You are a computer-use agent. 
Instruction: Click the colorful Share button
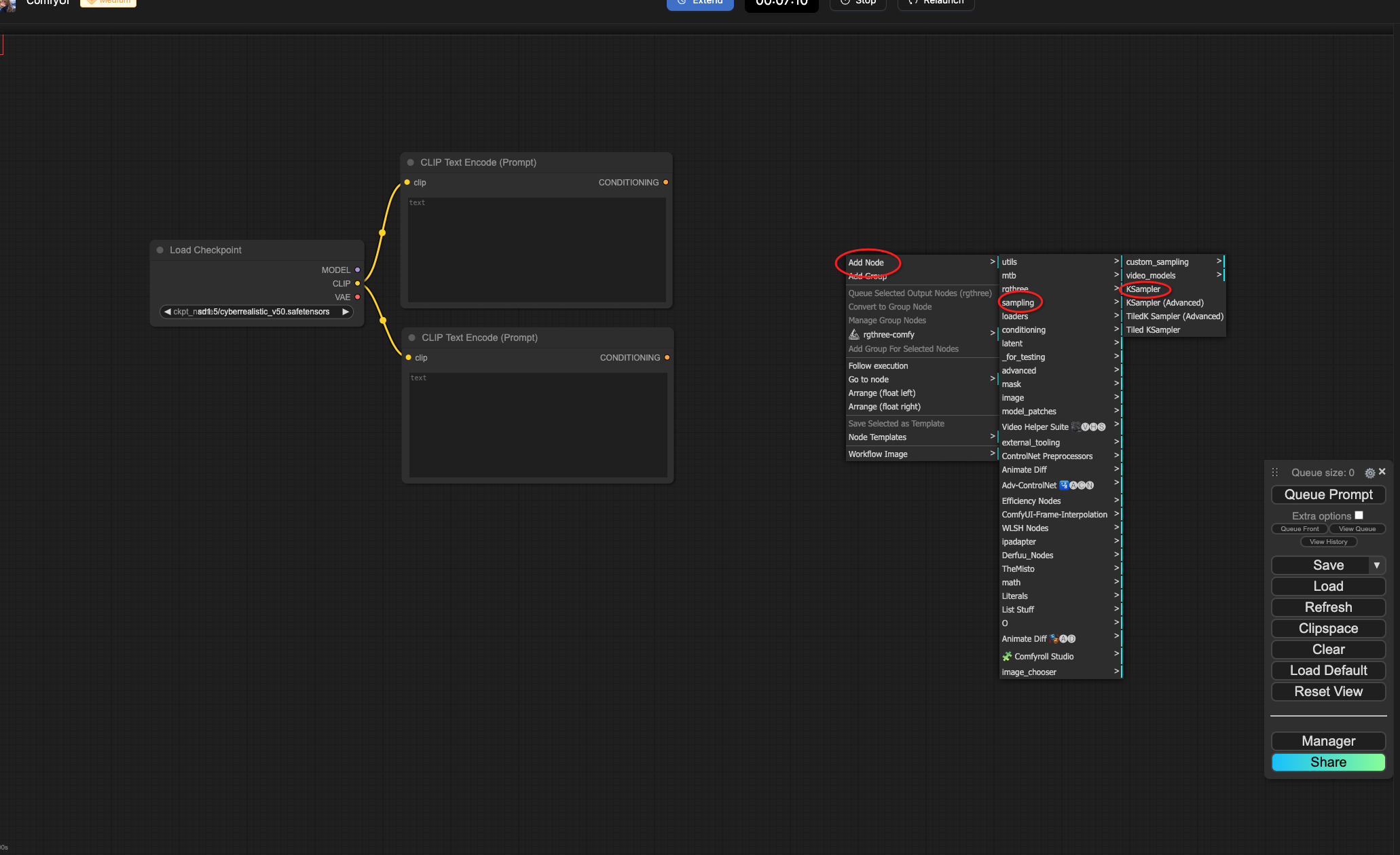click(x=1328, y=762)
